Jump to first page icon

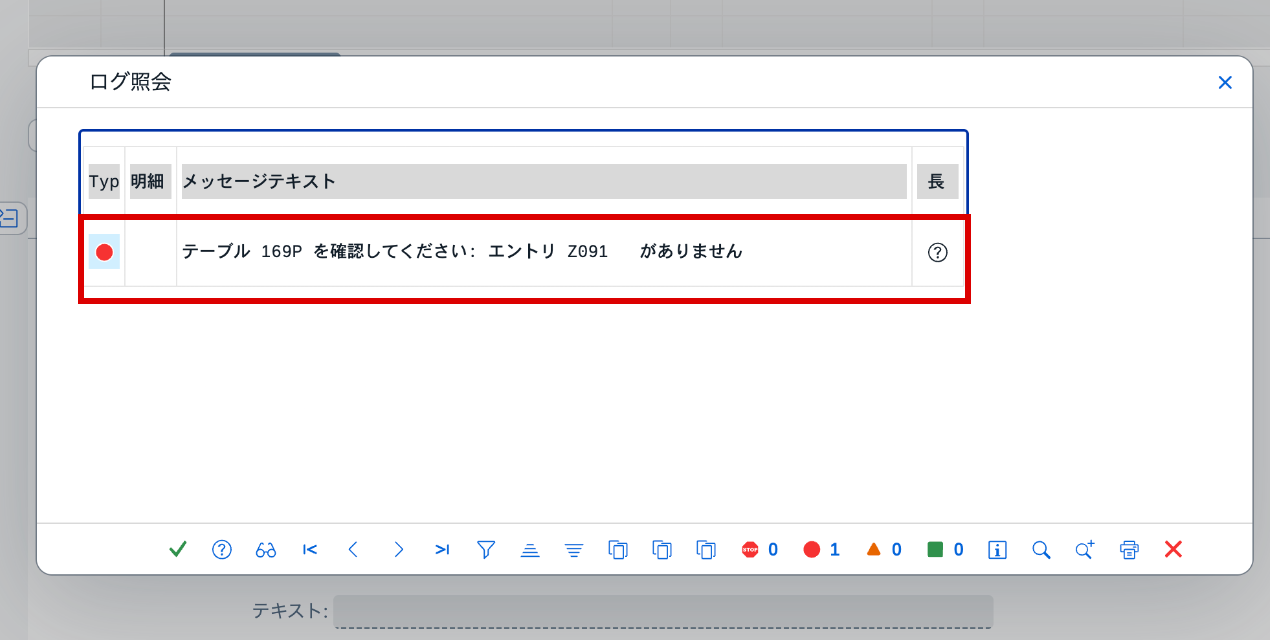(x=310, y=549)
